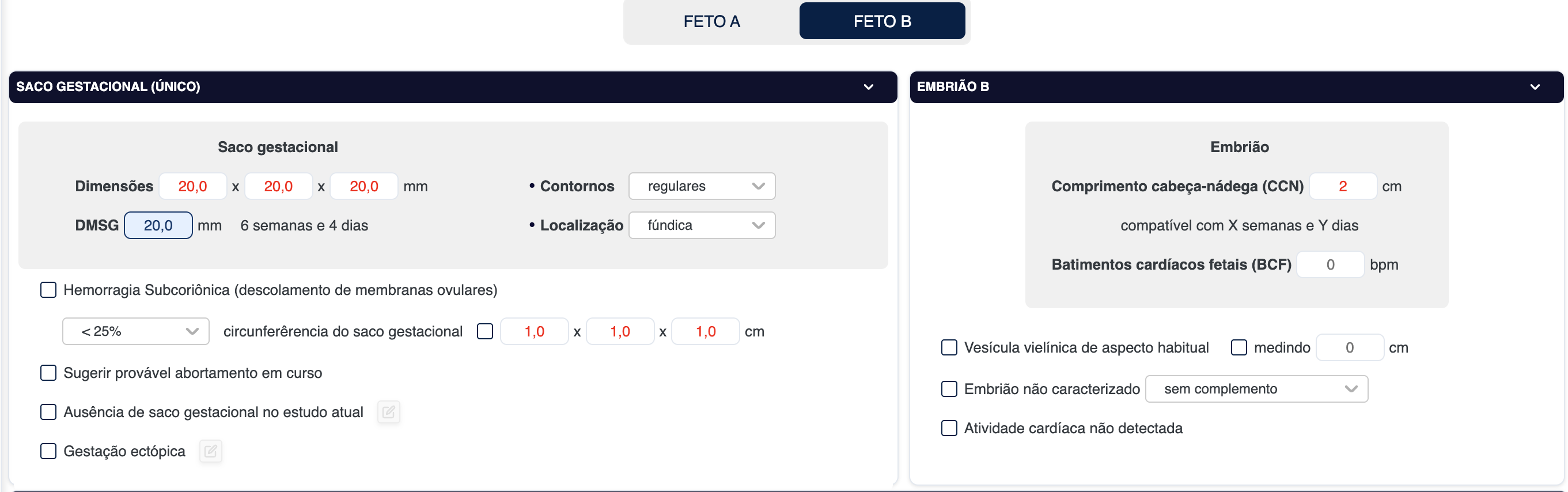Click edit icon next to Ausência de saco gestacional
1568x492 pixels.
[388, 412]
